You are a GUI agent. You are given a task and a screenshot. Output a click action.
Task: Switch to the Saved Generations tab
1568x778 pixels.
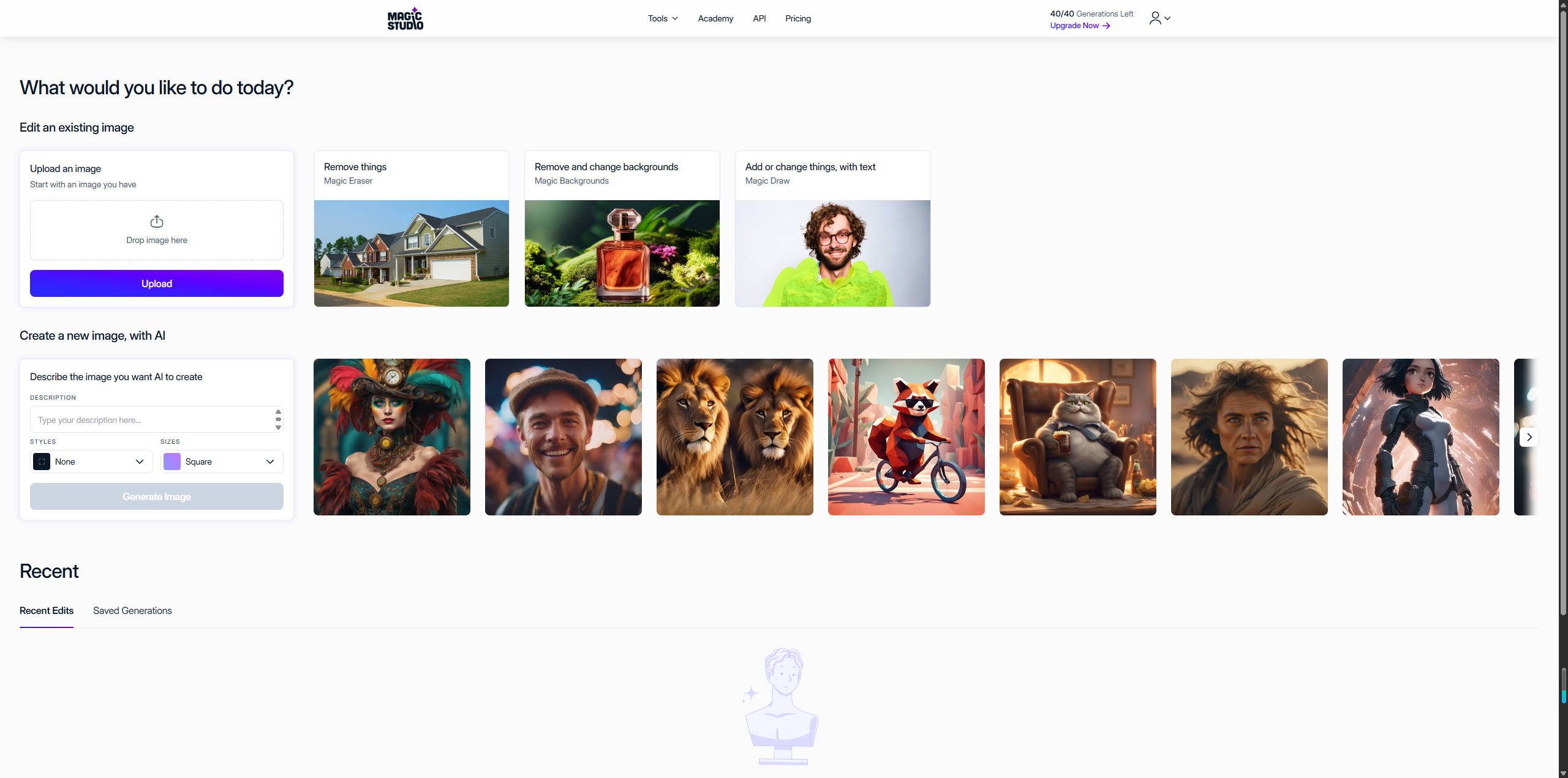coord(132,611)
